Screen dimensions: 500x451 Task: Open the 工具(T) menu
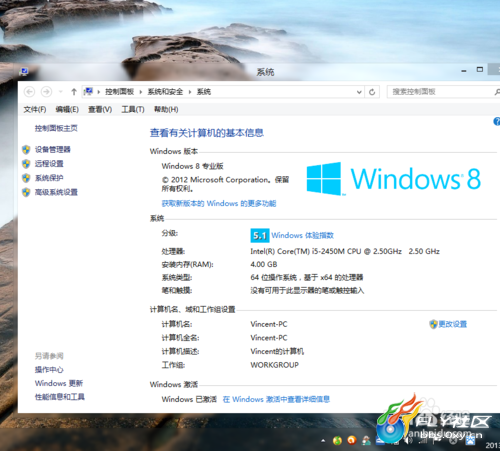(x=133, y=109)
